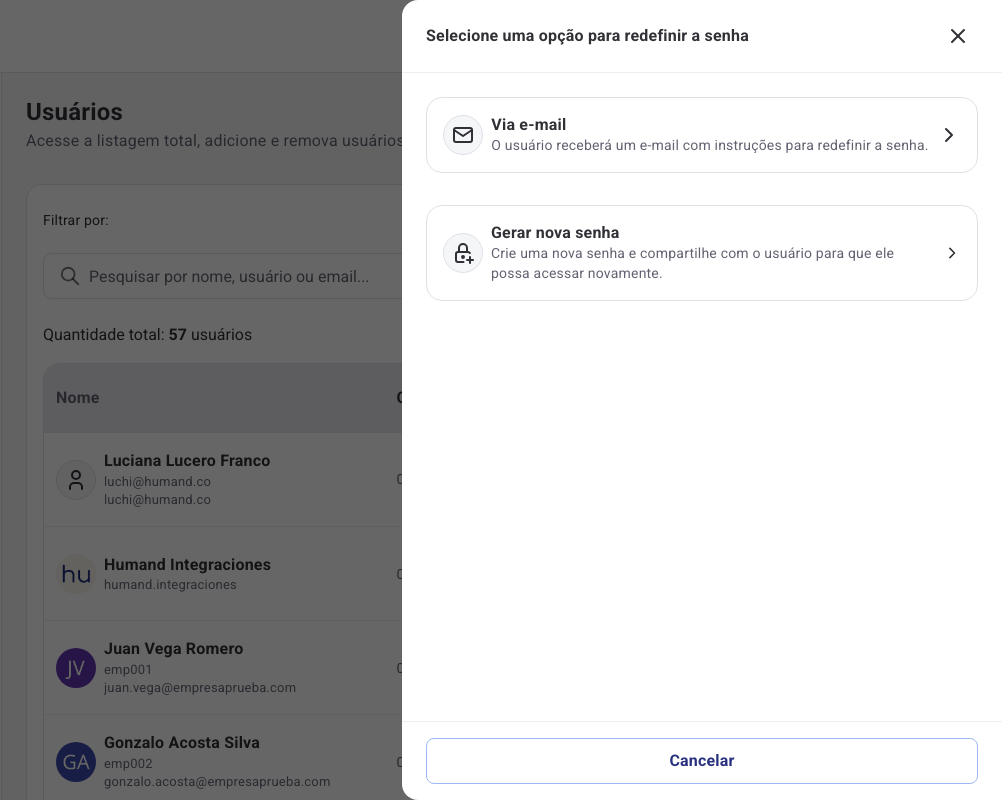Screen dimensions: 1002x800
Task: Click the Filtrar por label
Action: (x=75, y=220)
